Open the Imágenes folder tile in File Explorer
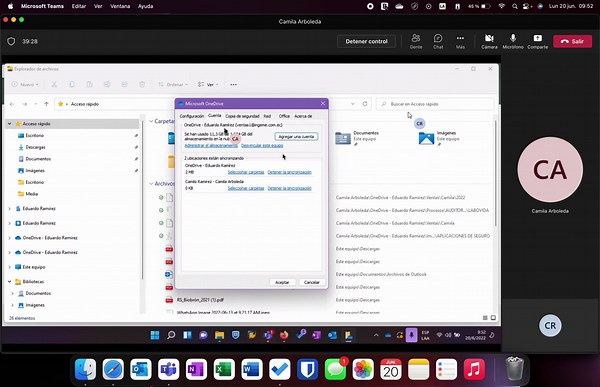The height and width of the screenshot is (387, 600). coord(438,138)
